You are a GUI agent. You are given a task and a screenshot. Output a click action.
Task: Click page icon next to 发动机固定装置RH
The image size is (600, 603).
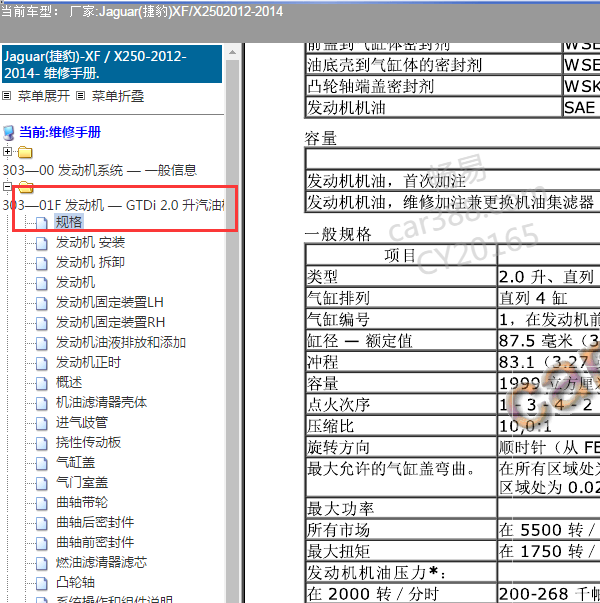coord(42,323)
